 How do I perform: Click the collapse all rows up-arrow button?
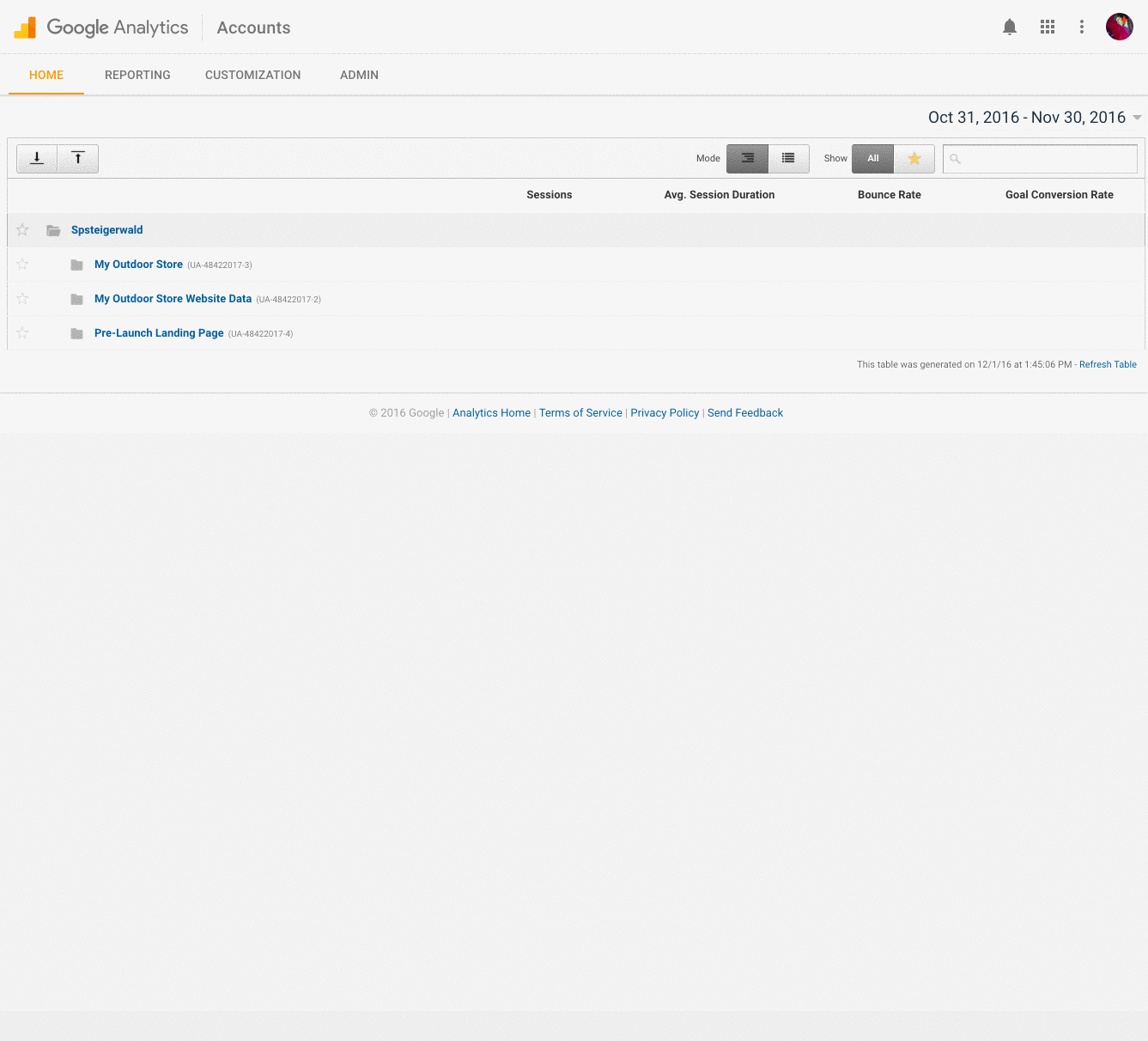click(78, 158)
